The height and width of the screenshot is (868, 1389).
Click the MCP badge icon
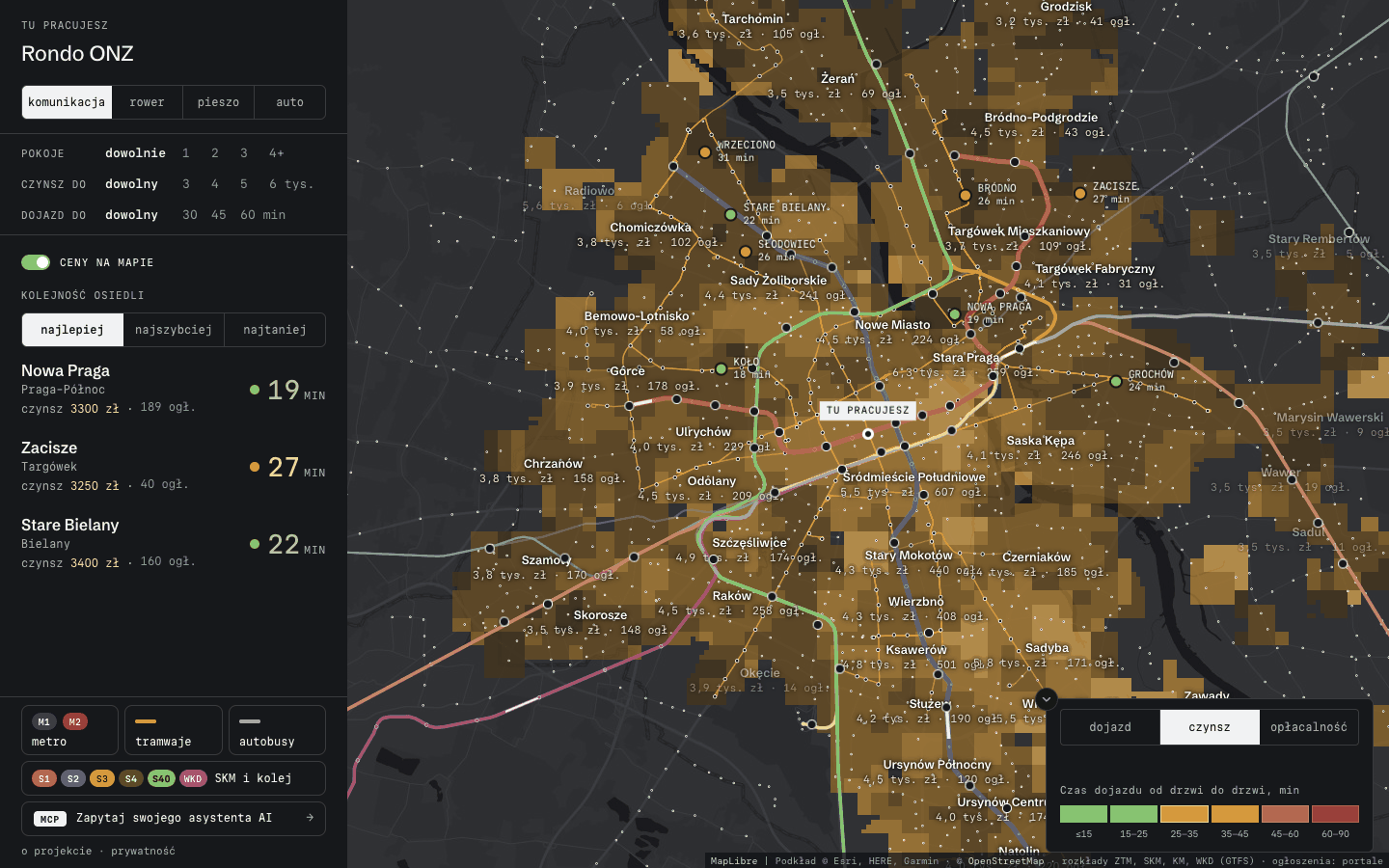pyautogui.click(x=50, y=819)
